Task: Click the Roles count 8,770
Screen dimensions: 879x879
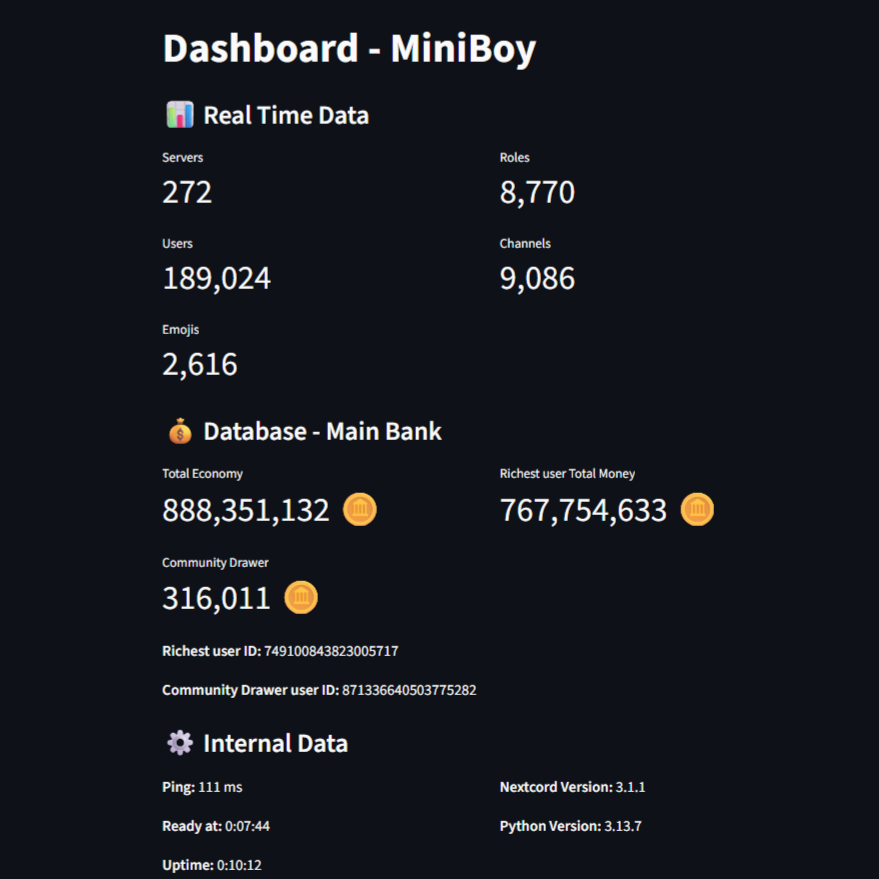Action: coord(537,192)
